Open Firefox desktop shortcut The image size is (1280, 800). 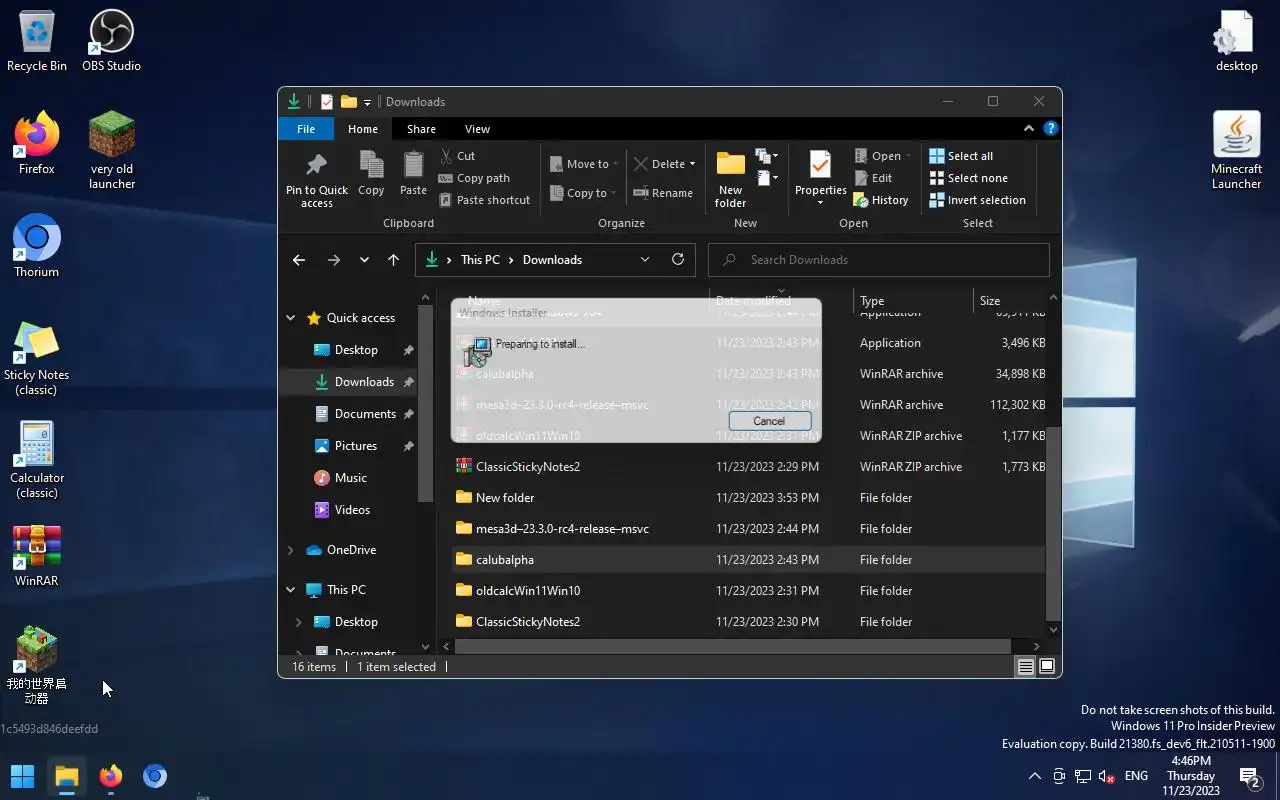click(x=36, y=144)
